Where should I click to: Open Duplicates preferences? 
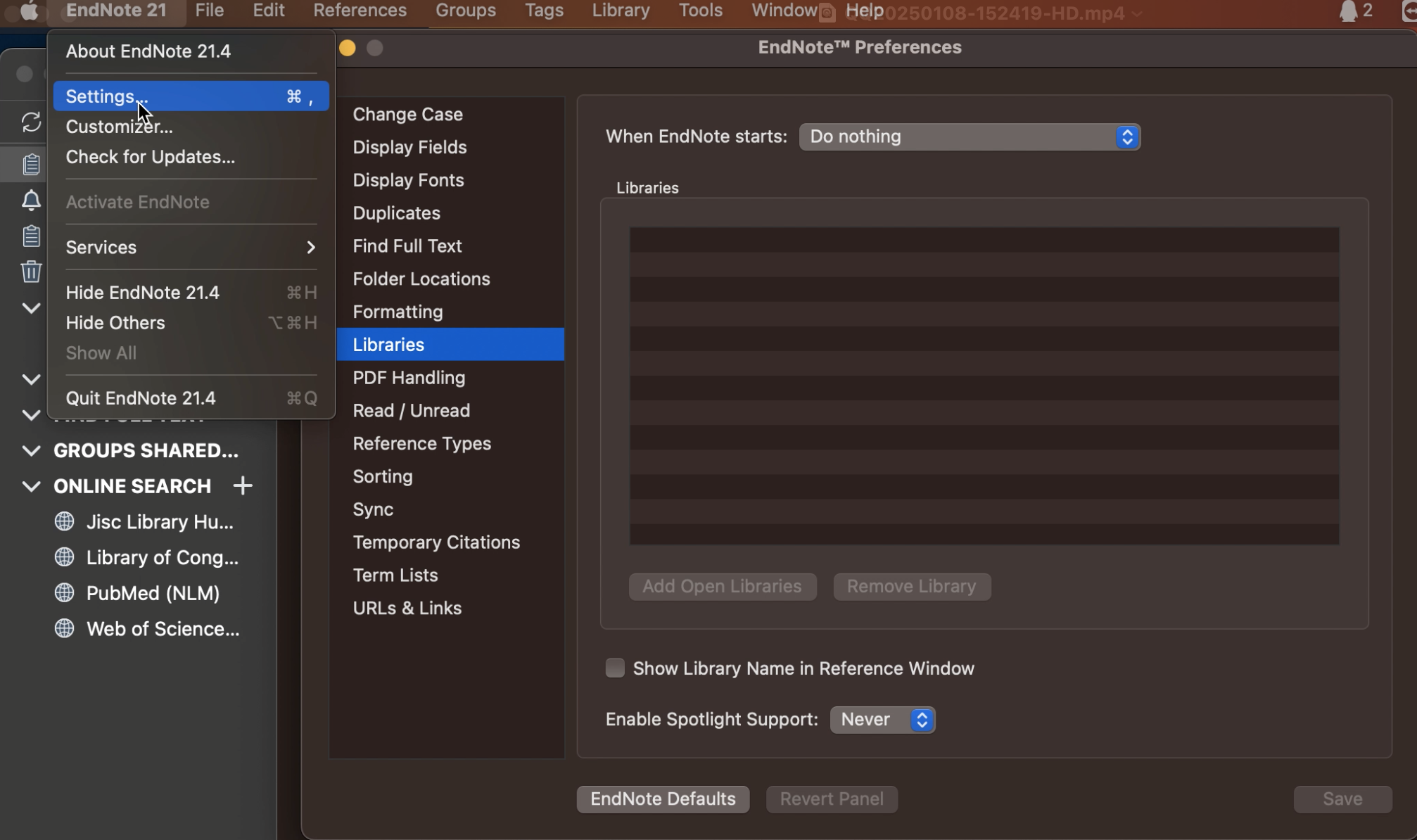pyautogui.click(x=450, y=213)
